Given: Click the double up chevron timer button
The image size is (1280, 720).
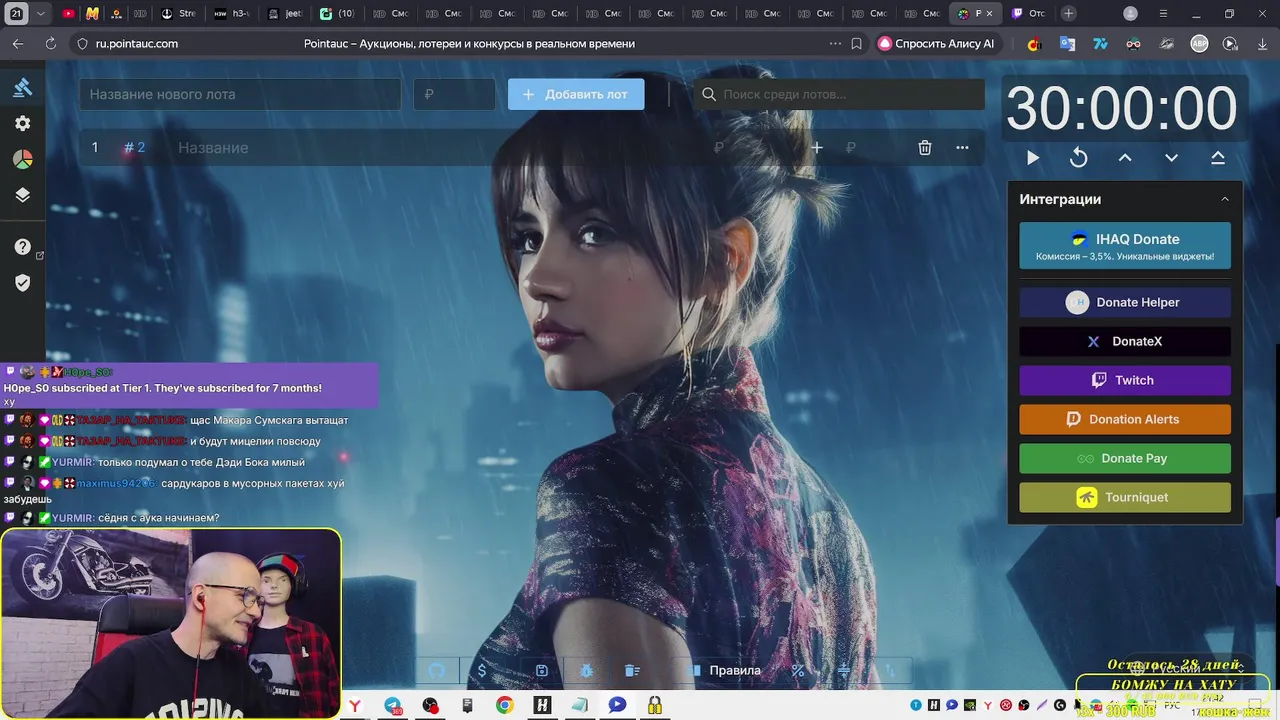Looking at the screenshot, I should tap(1218, 158).
